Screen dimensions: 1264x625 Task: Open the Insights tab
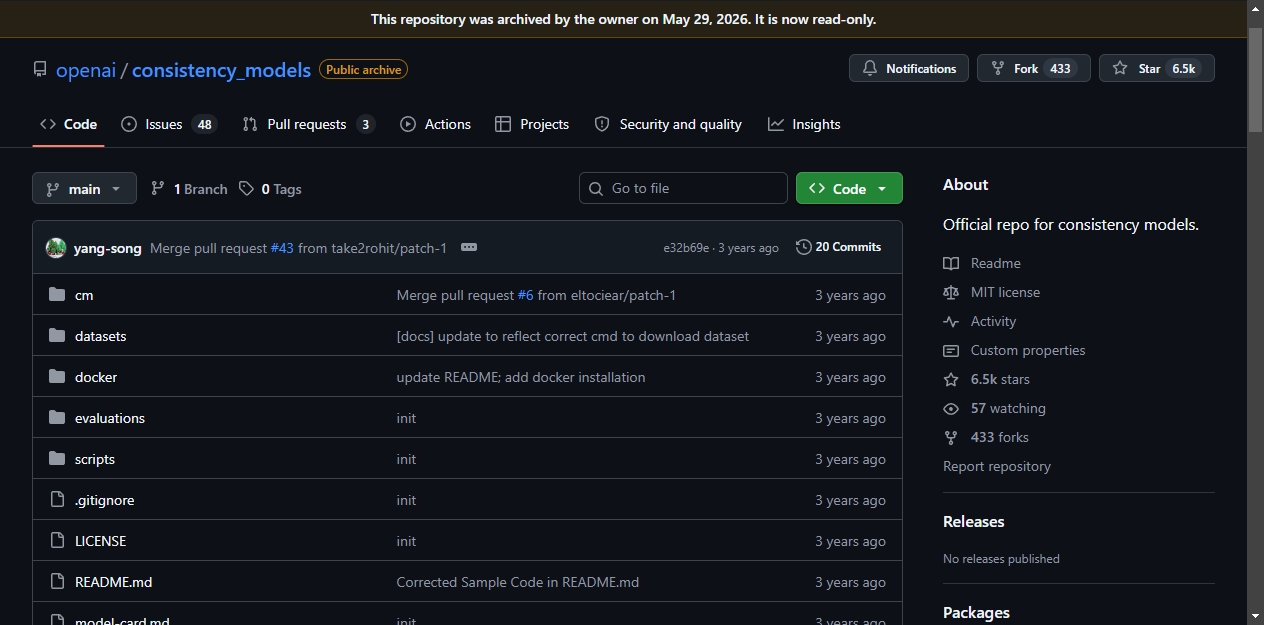[x=804, y=124]
